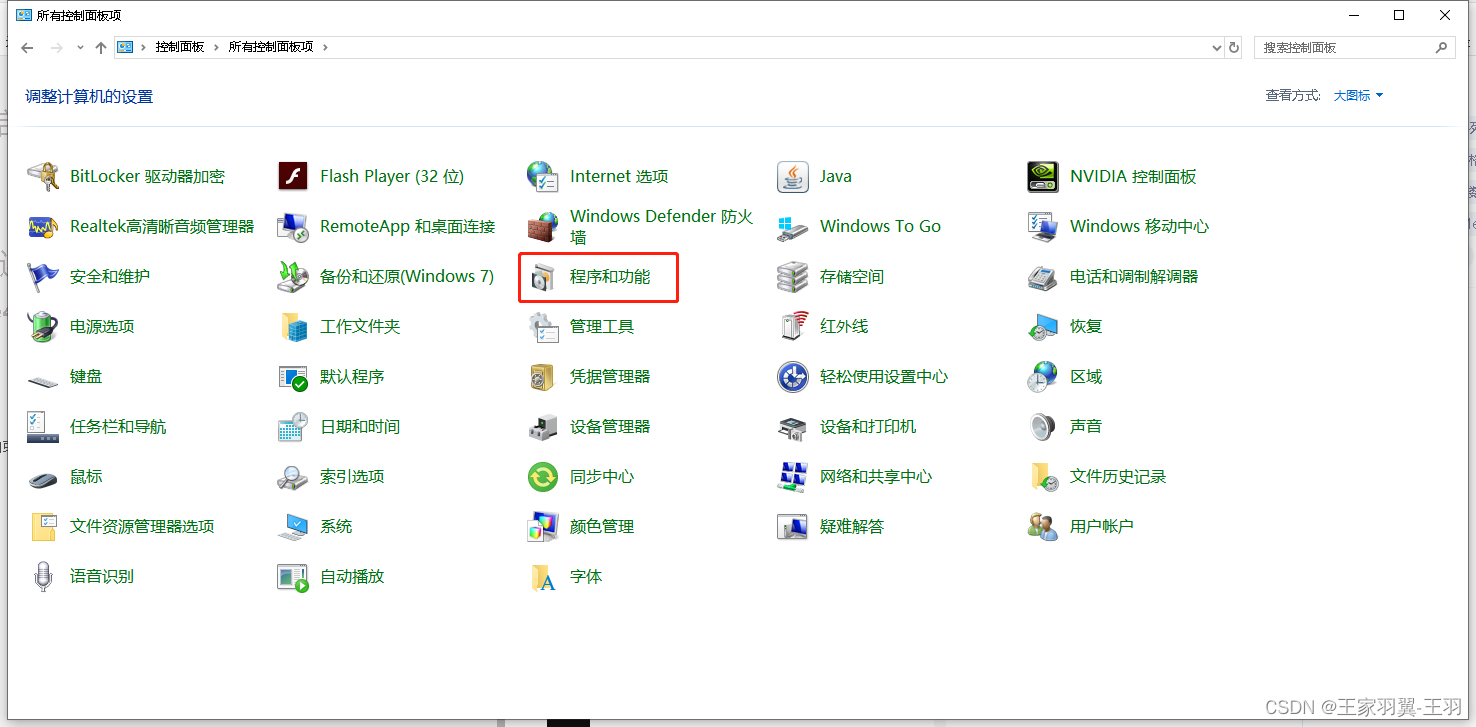Image resolution: width=1476 pixels, height=727 pixels.
Task: Open the 程序和功能 icon
Action: pos(543,277)
